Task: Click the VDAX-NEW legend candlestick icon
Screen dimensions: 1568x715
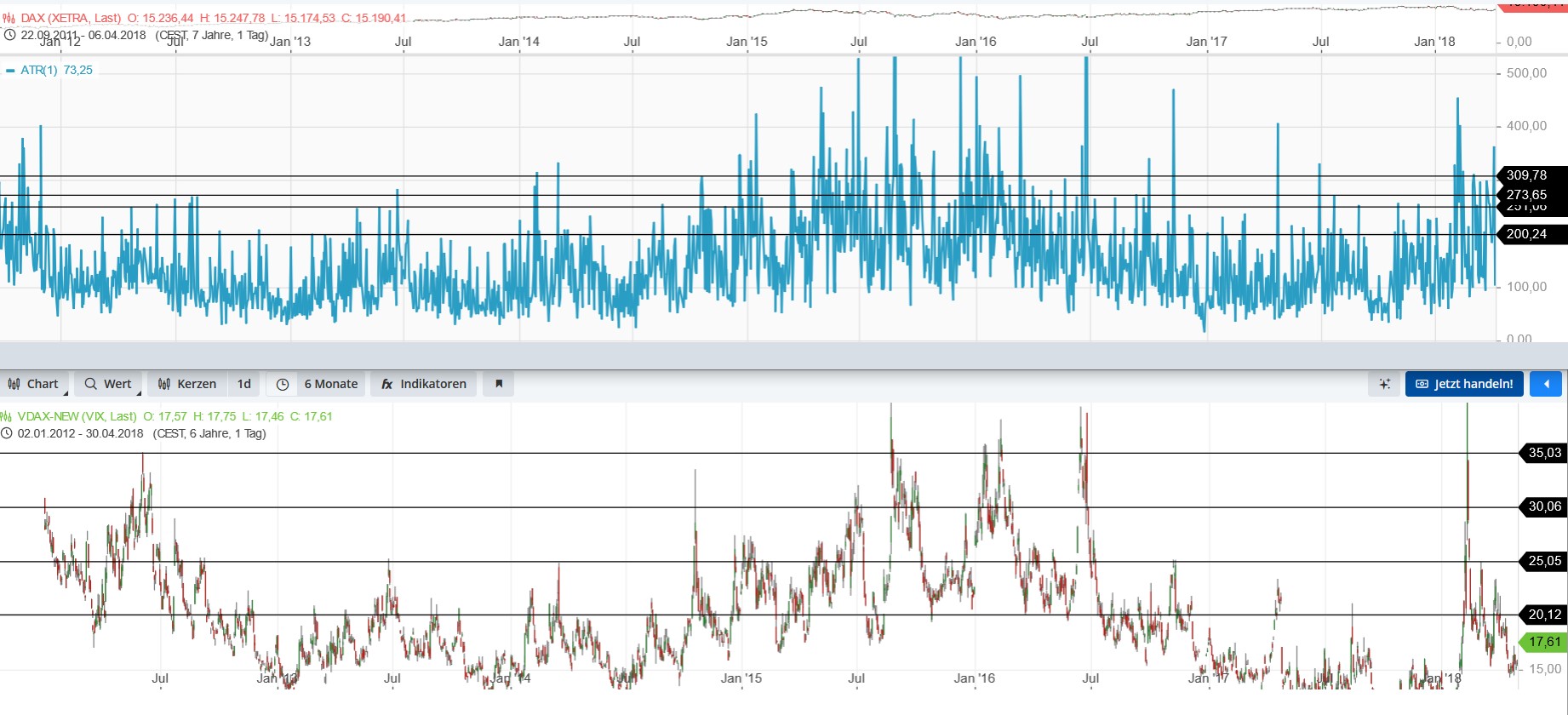Action: coord(7,416)
